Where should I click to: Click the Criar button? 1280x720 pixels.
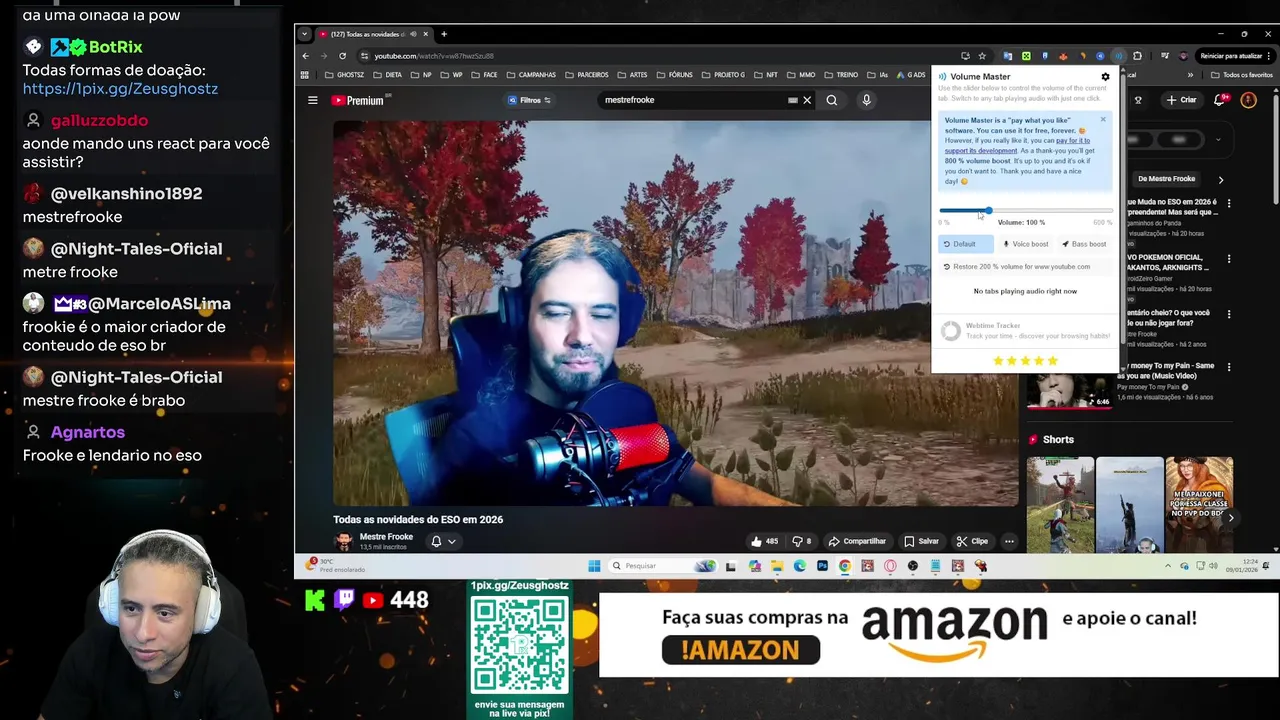pos(1181,100)
